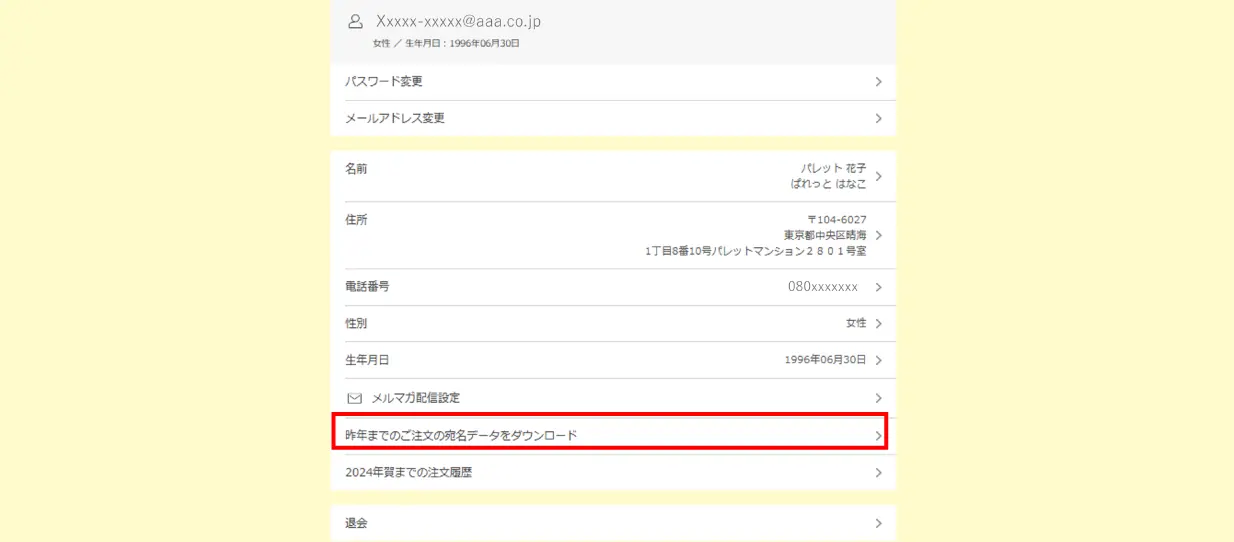Click the chevron on the 生年月日 row
The height and width of the screenshot is (542, 1234).
tap(878, 360)
